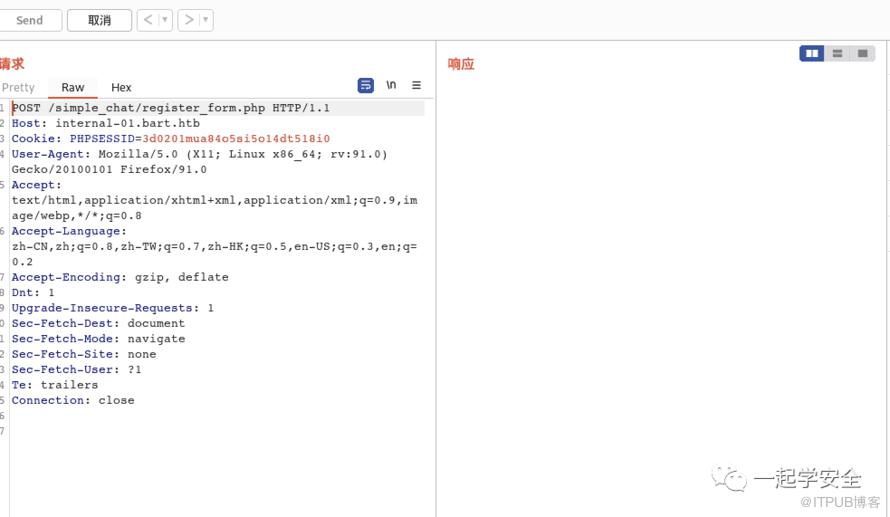The image size is (890, 517).
Task: Open the forward history dropdown arrow
Action: (206, 20)
